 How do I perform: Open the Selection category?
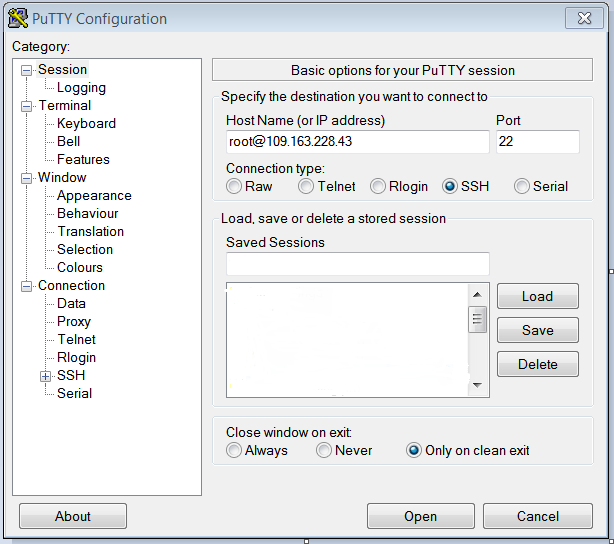click(85, 249)
